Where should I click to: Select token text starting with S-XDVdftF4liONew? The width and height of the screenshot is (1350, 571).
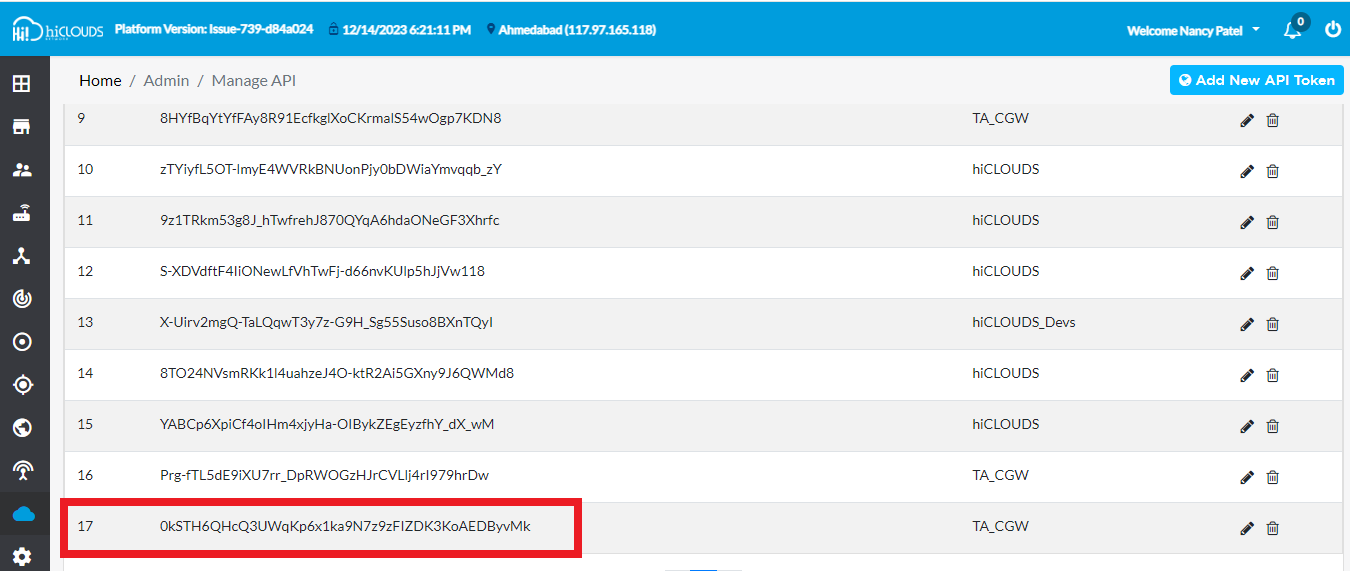click(x=322, y=271)
